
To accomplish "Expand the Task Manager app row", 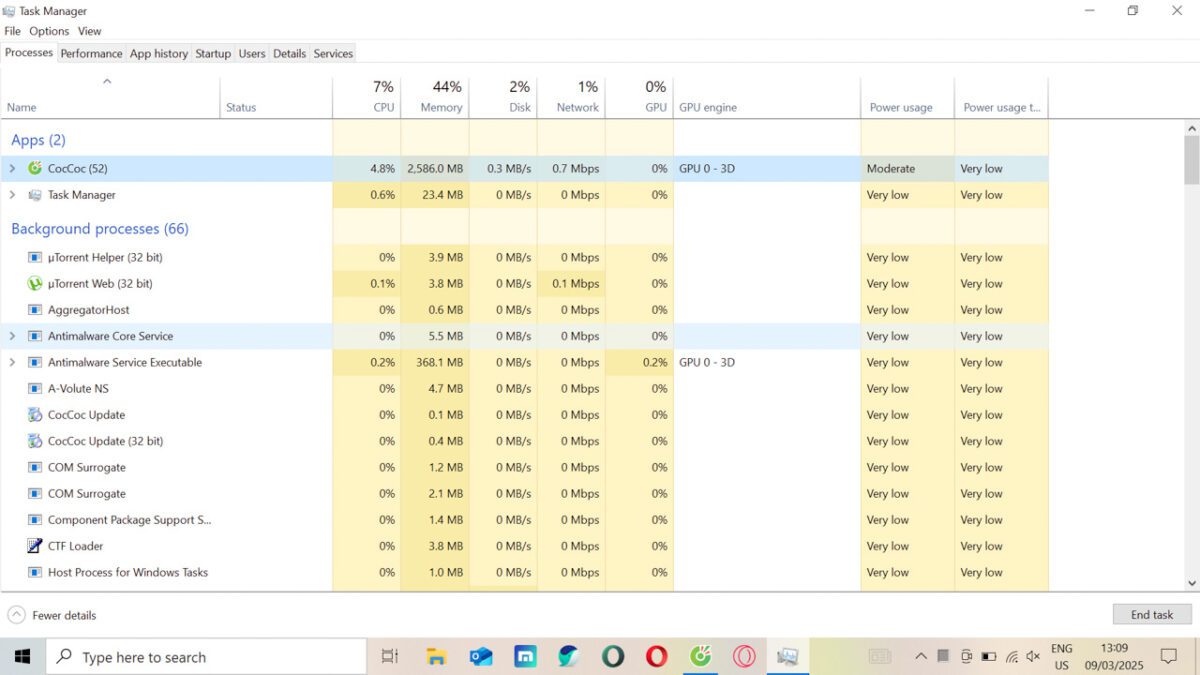I will pos(12,195).
